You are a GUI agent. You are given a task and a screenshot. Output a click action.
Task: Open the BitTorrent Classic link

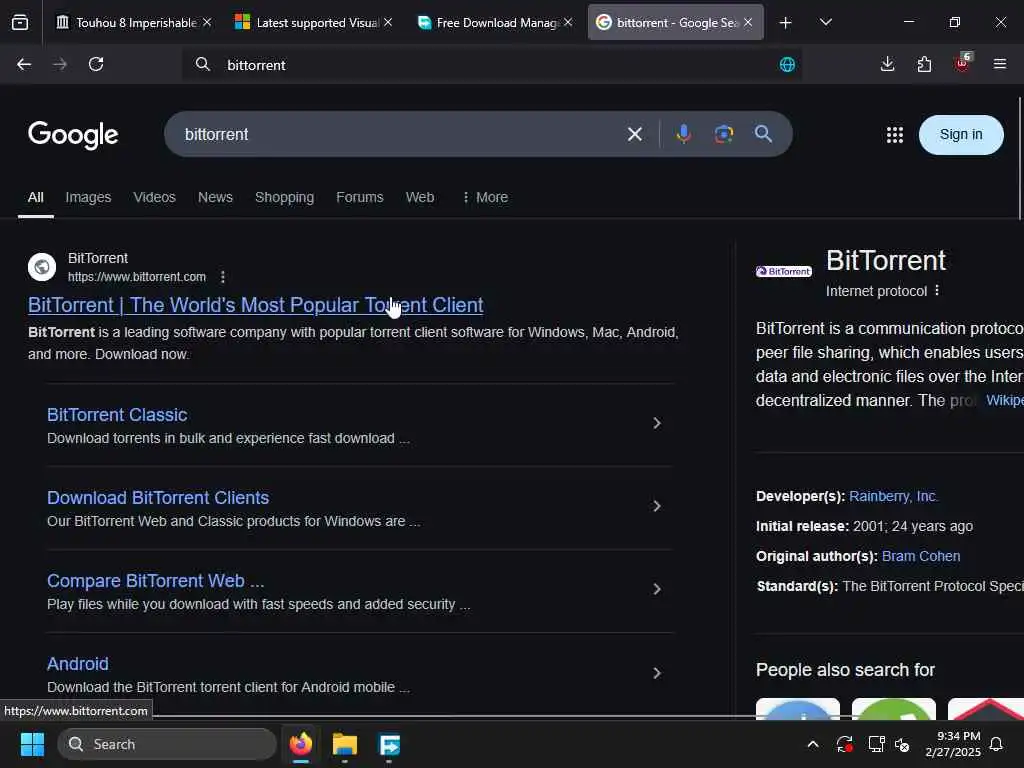[117, 415]
